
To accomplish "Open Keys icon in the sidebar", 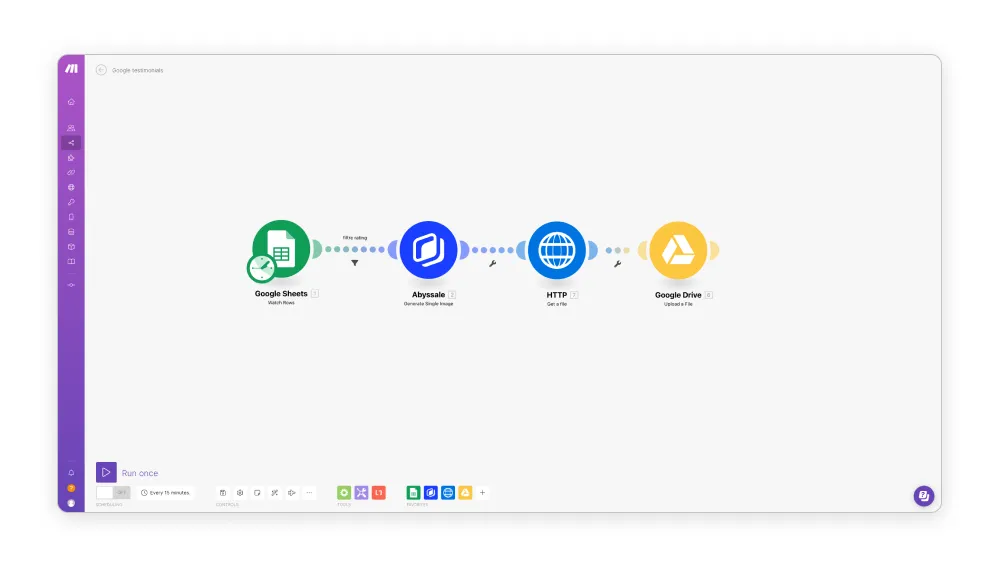I will [71, 202].
